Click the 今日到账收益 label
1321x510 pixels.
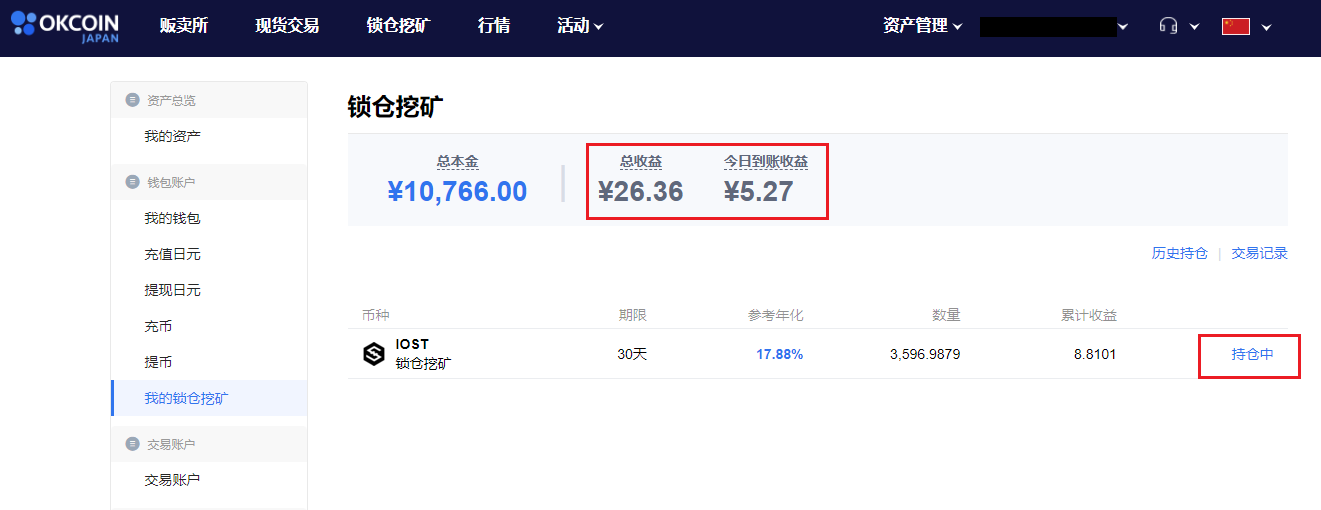click(x=766, y=161)
